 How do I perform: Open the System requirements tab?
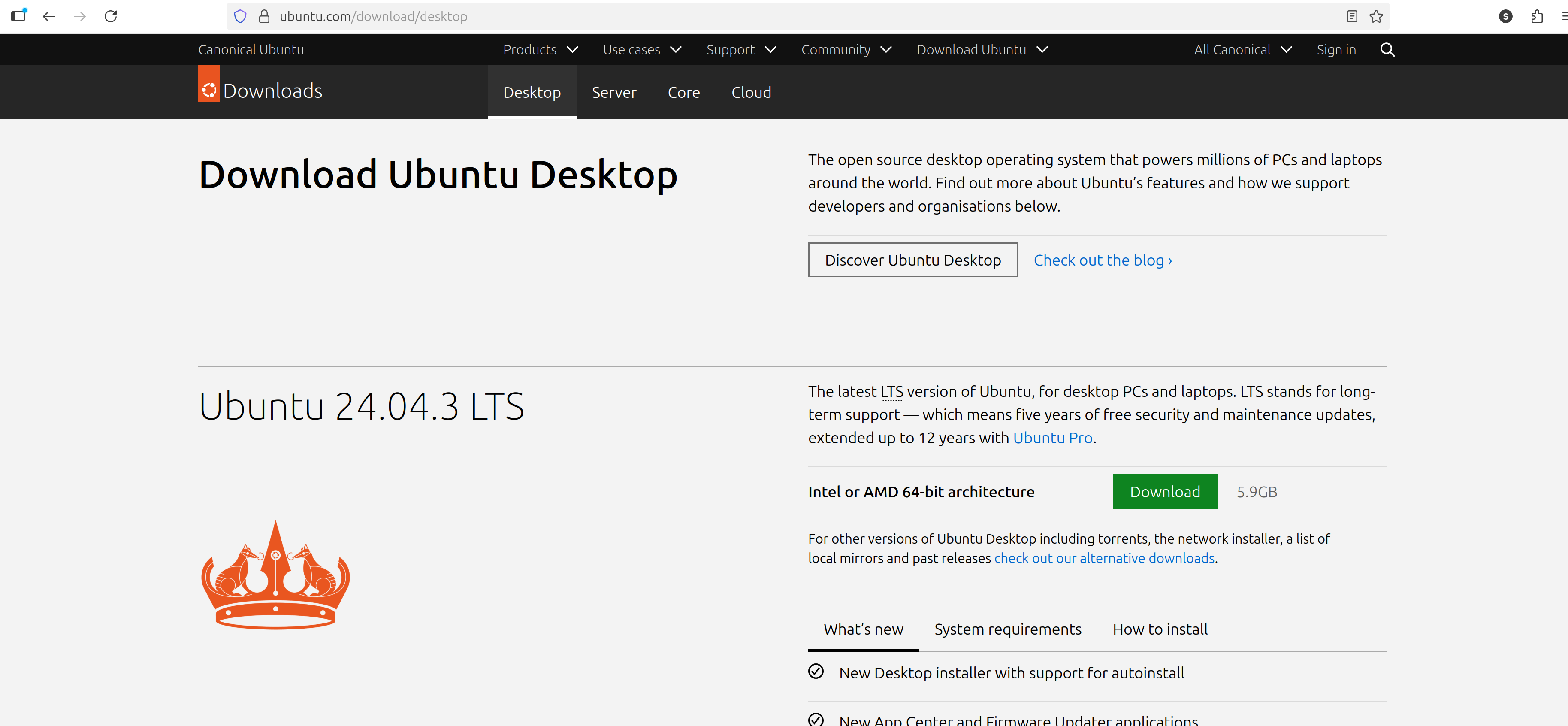point(1008,629)
